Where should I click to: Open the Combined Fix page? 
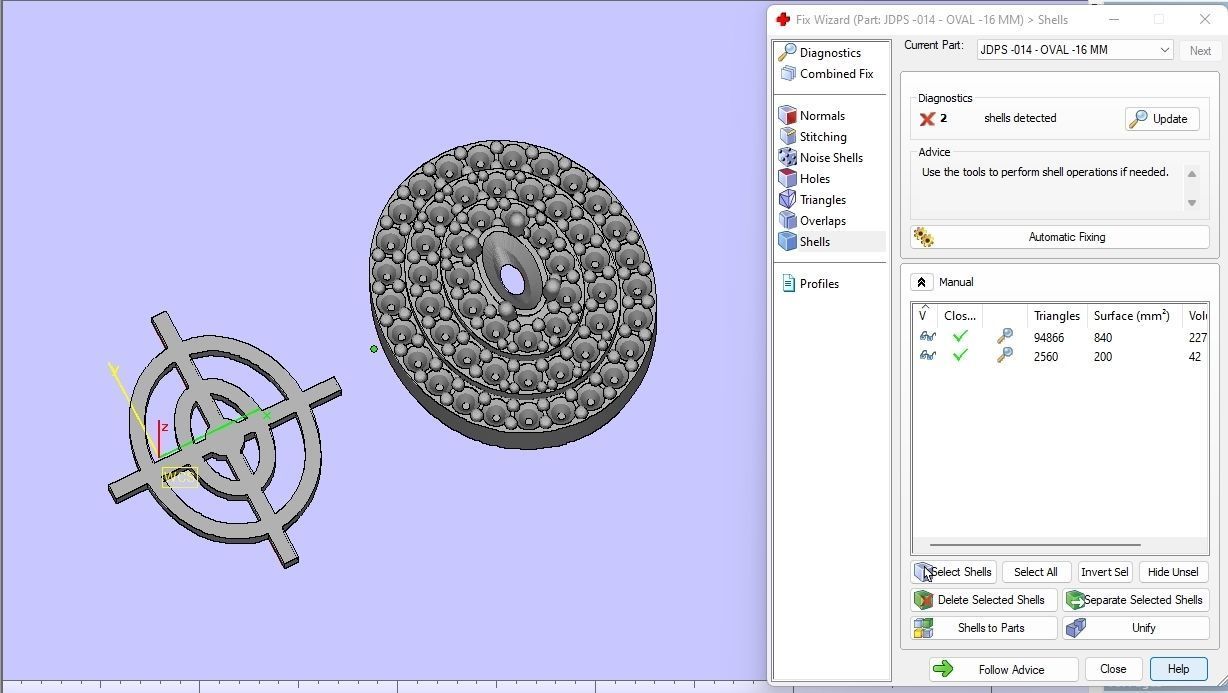coord(826,73)
